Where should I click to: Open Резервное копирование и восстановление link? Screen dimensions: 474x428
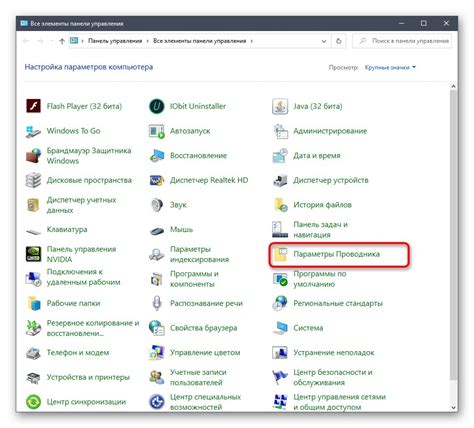(x=93, y=328)
